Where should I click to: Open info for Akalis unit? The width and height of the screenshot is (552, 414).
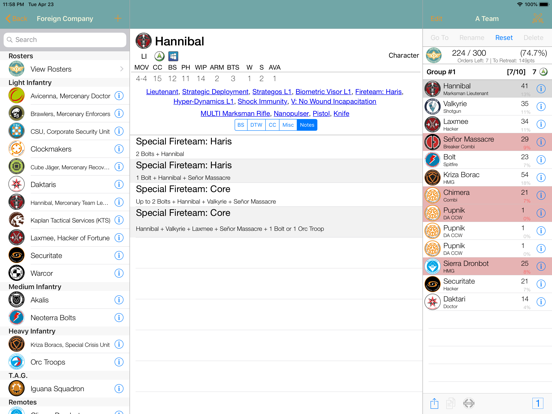[x=119, y=300]
